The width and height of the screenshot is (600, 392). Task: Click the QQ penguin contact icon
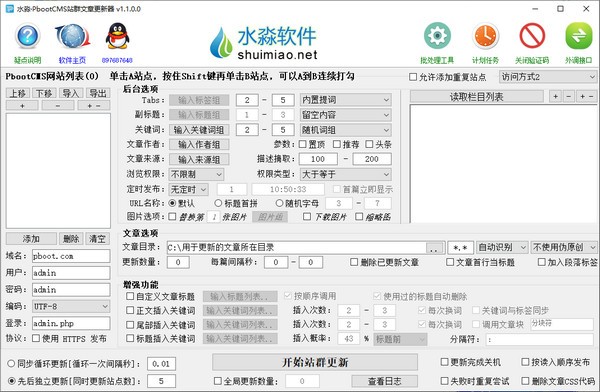[117, 36]
